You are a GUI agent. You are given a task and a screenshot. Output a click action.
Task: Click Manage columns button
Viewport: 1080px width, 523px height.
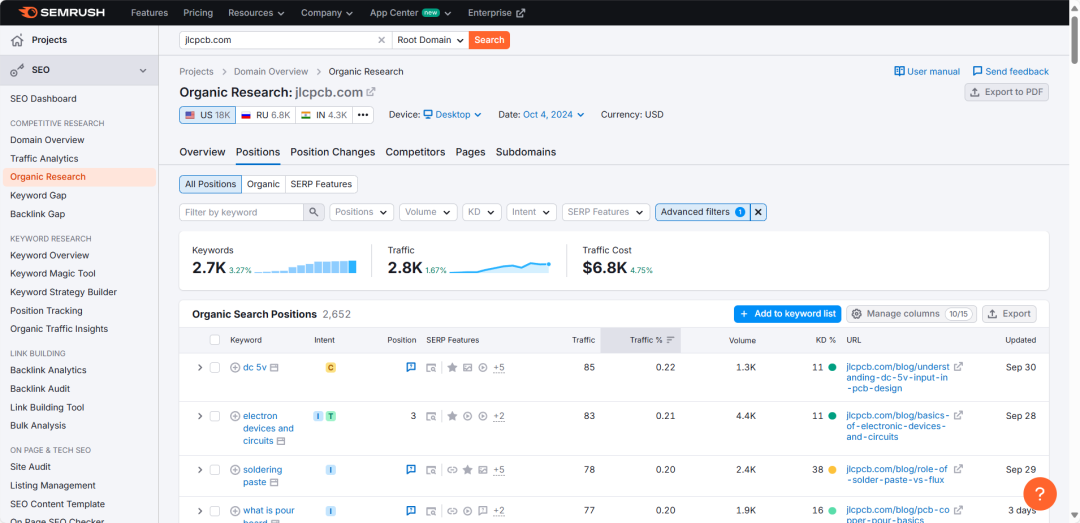point(911,314)
